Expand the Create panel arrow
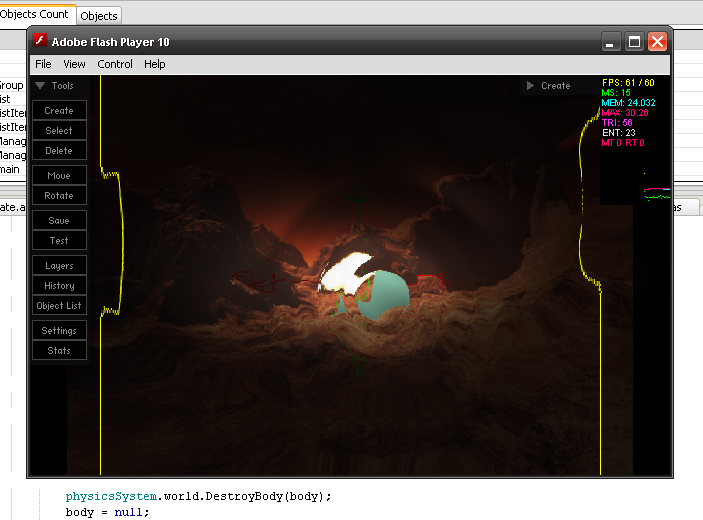 coord(530,86)
